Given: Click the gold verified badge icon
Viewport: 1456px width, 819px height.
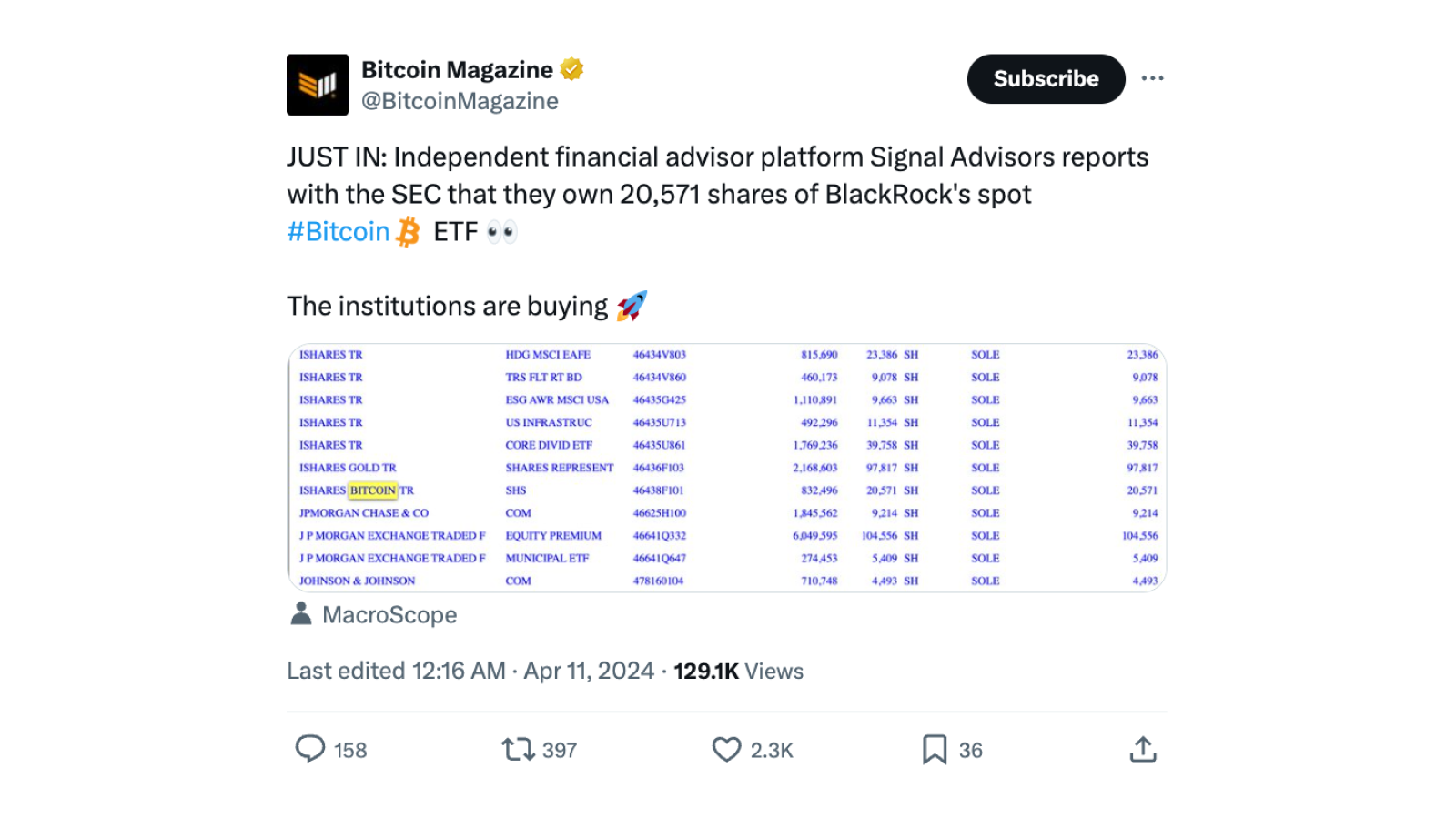Looking at the screenshot, I should click(x=571, y=69).
